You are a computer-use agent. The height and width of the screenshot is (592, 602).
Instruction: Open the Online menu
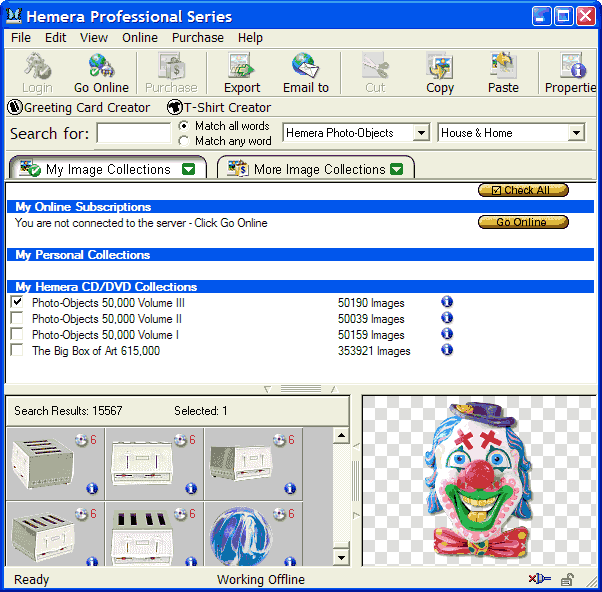tap(140, 38)
